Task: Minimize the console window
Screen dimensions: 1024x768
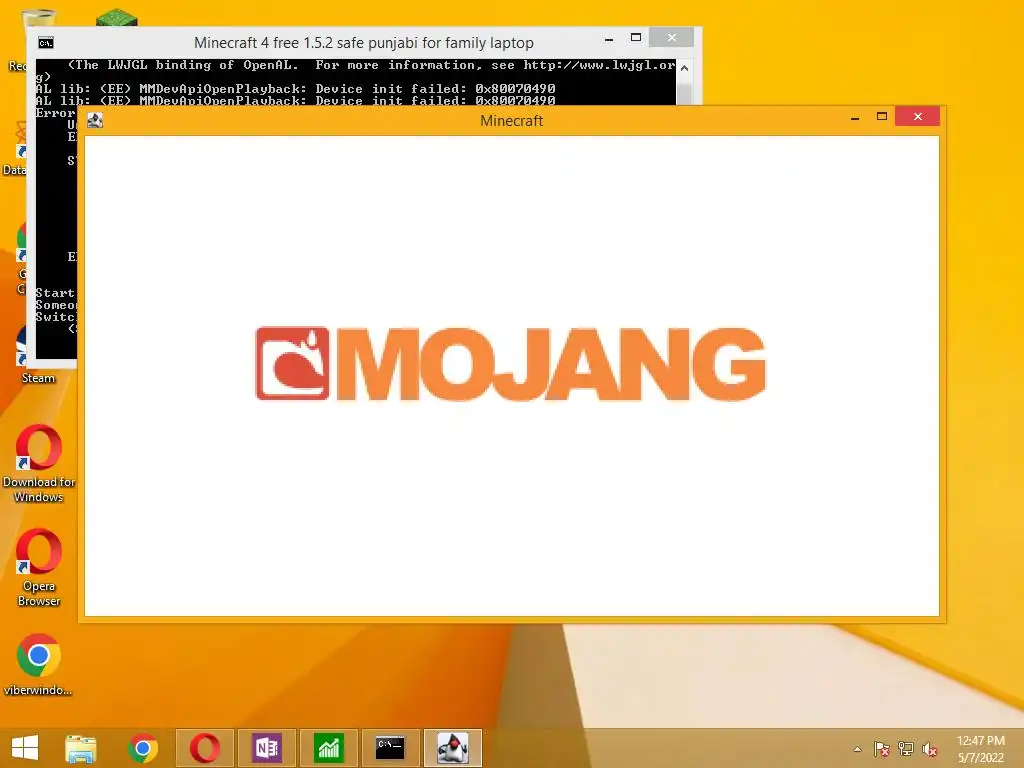Action: tap(609, 39)
